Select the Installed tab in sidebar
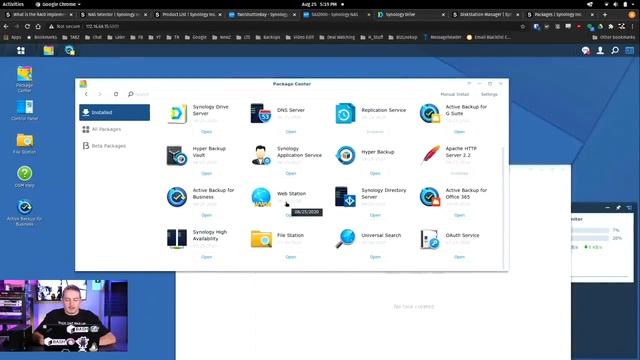This screenshot has height=360, width=640. point(114,112)
